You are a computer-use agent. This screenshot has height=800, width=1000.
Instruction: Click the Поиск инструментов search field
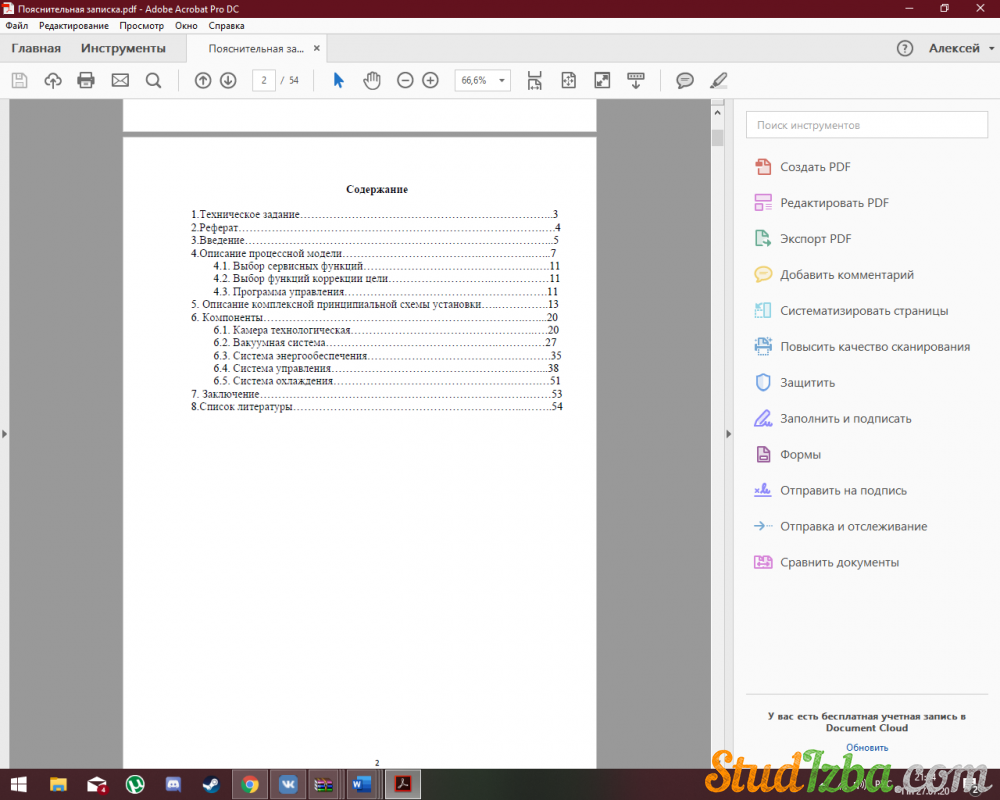click(867, 125)
